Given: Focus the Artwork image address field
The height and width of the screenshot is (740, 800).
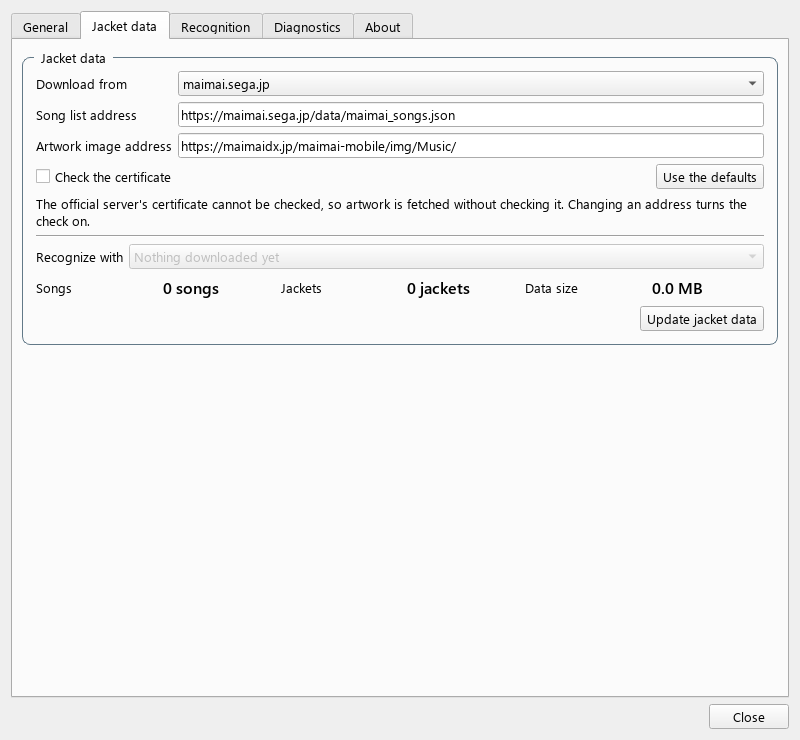Looking at the screenshot, I should point(470,146).
